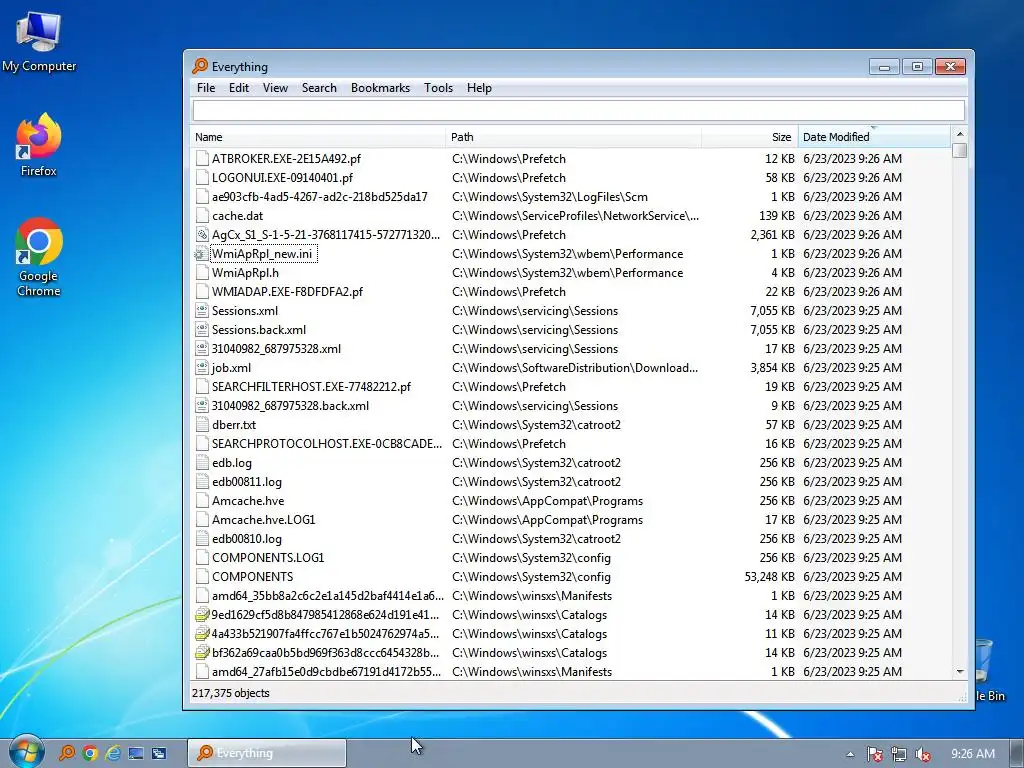Click the Show desktop strip on the taskbar
The width and height of the screenshot is (1024, 768).
click(x=1017, y=753)
